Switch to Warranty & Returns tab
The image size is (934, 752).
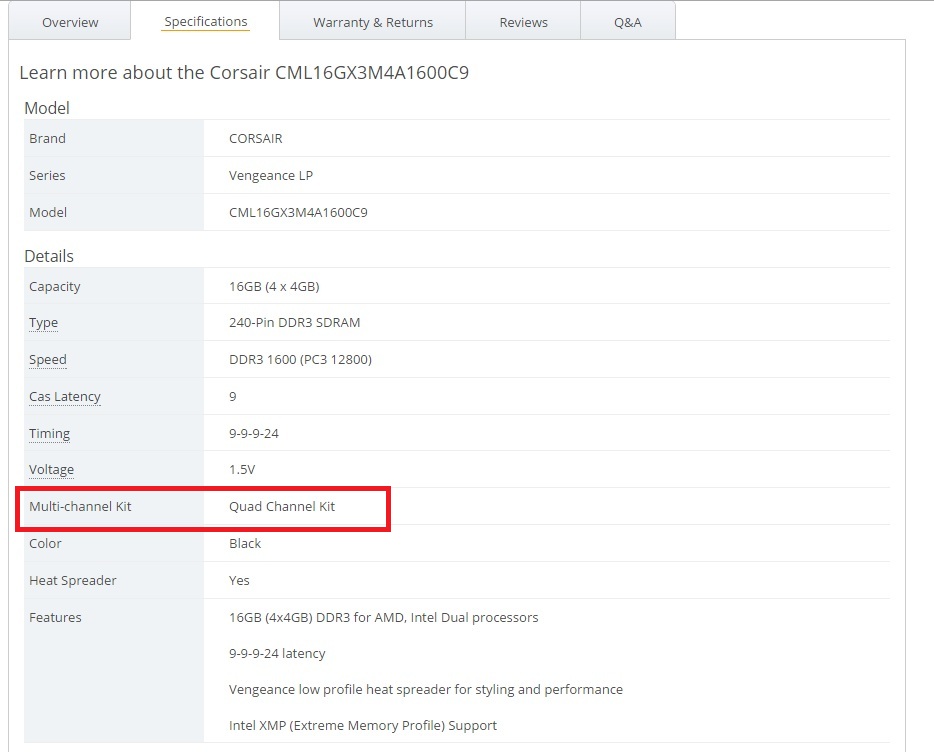click(x=373, y=22)
